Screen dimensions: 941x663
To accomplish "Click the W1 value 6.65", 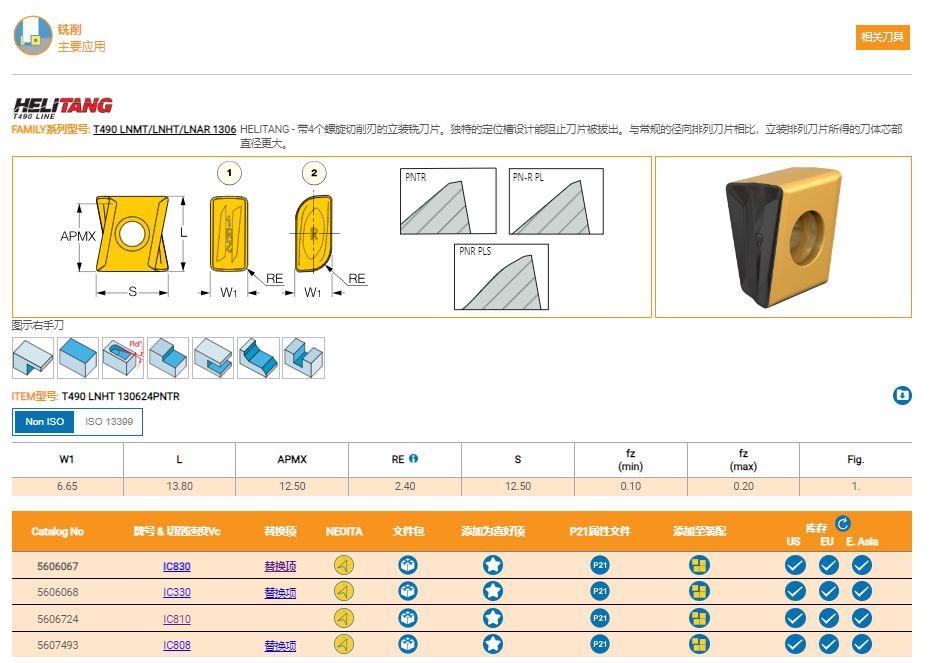I will pos(67,486).
